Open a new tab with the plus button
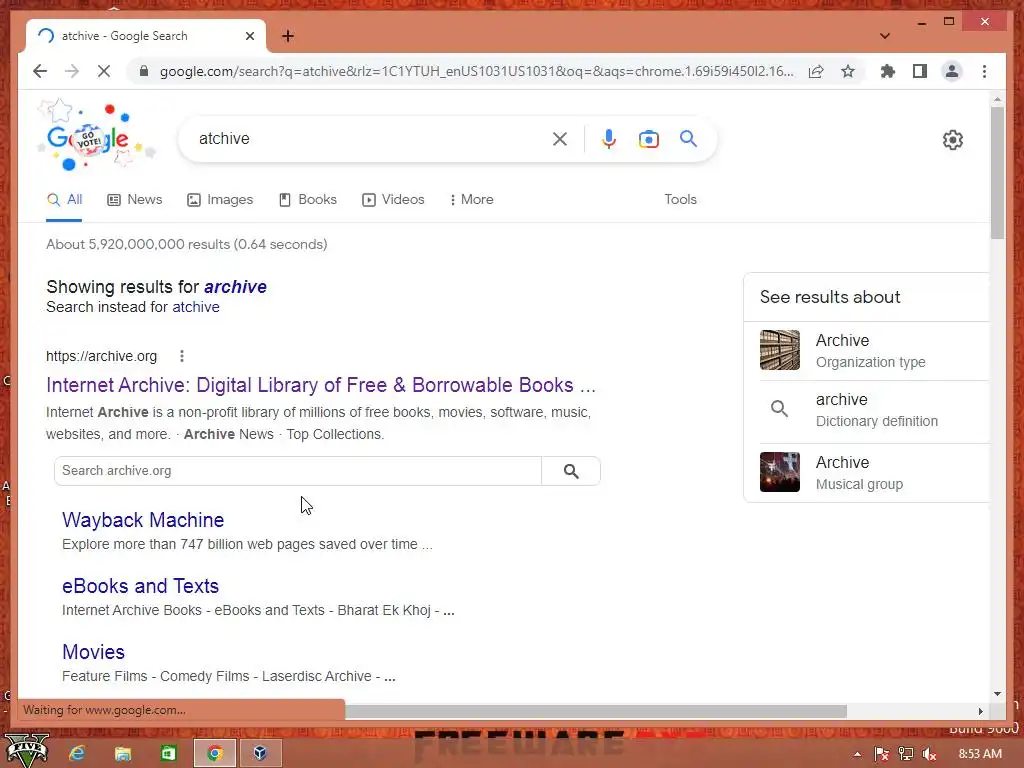 pos(288,36)
